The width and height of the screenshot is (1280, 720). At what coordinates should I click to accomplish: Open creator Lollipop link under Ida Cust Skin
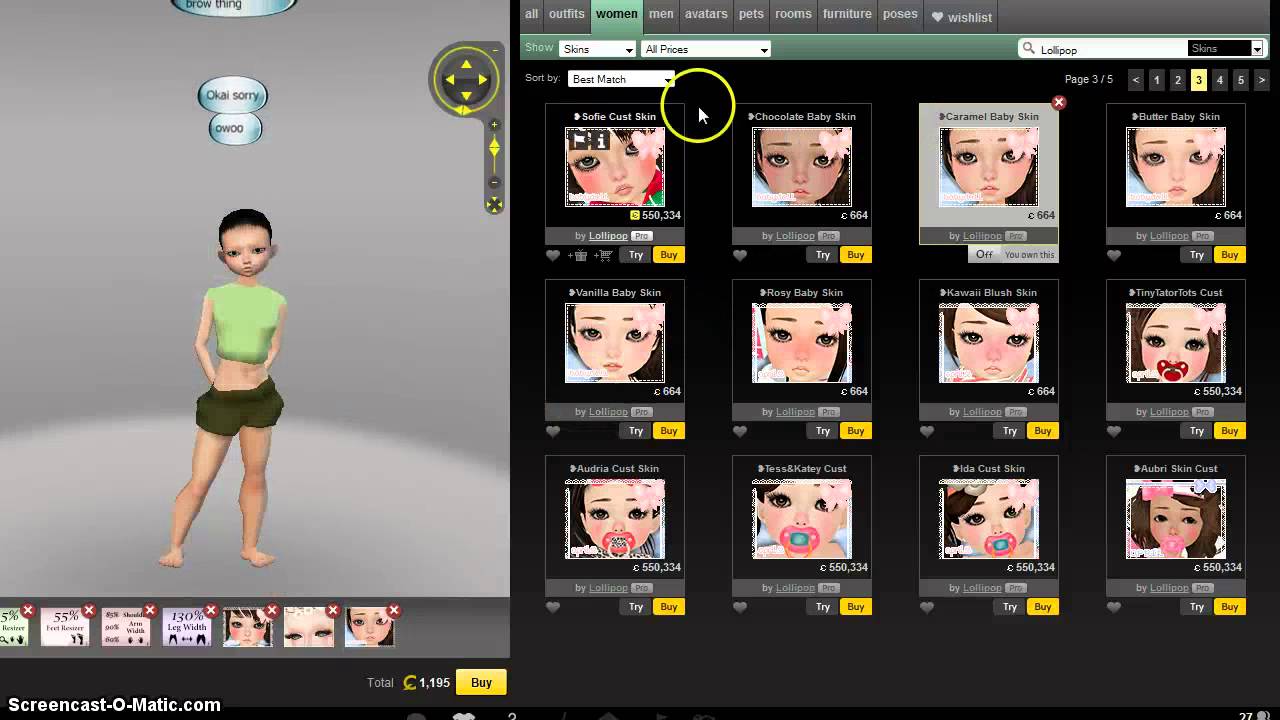point(982,588)
